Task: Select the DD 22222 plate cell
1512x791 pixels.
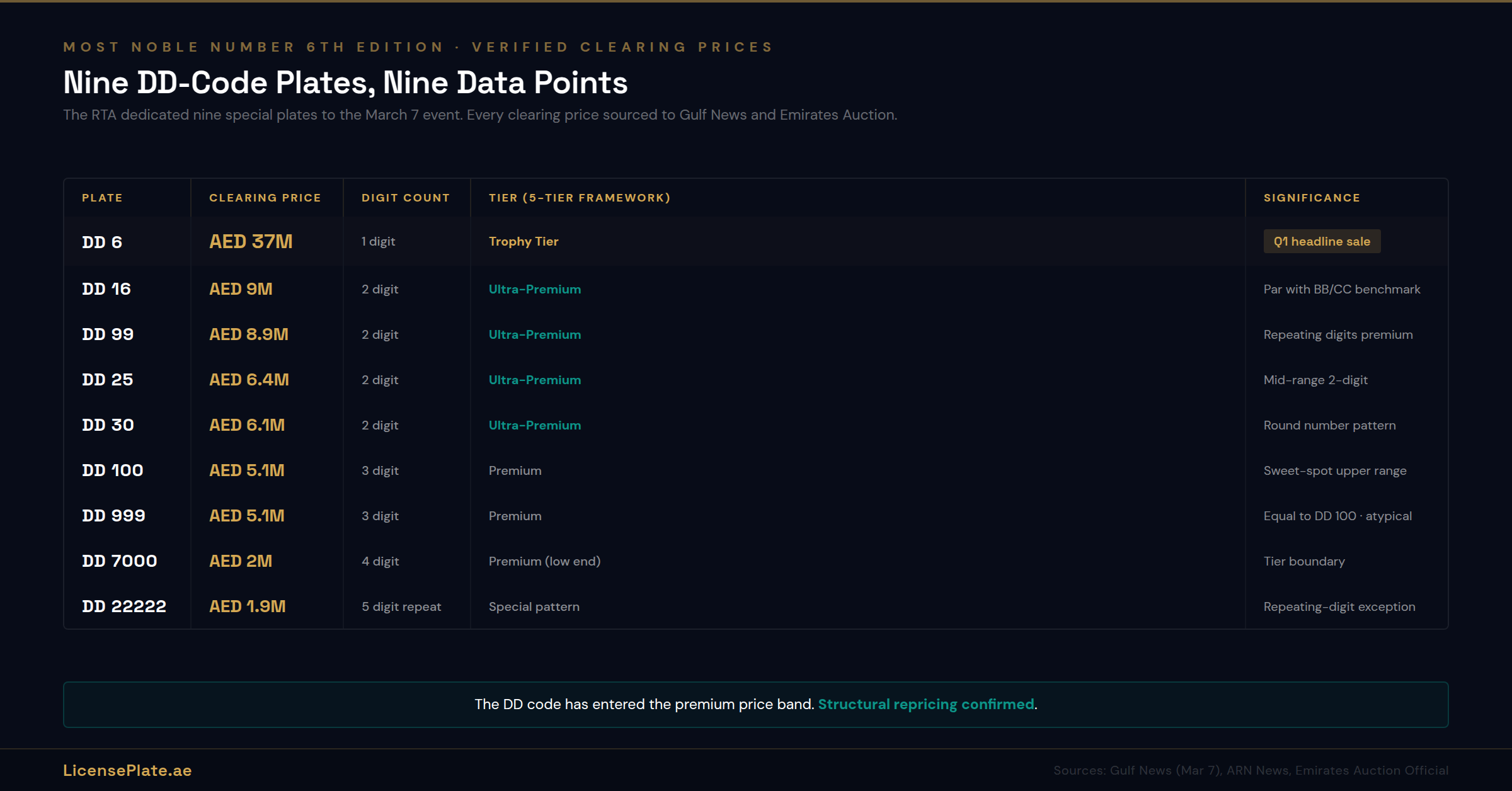Action: [x=124, y=606]
